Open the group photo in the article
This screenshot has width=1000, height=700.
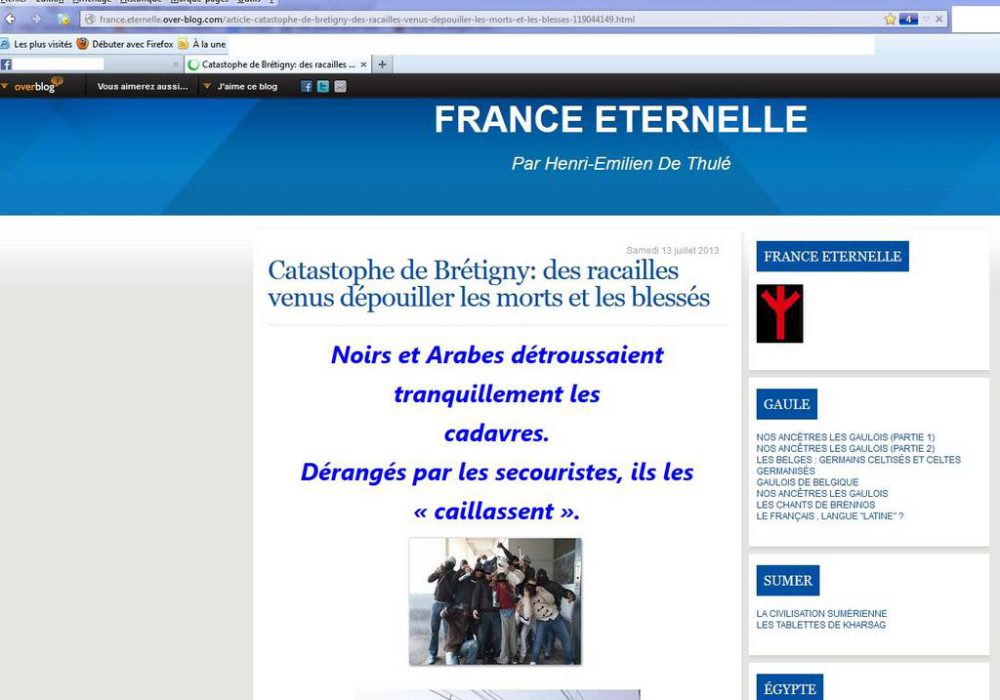[495, 601]
